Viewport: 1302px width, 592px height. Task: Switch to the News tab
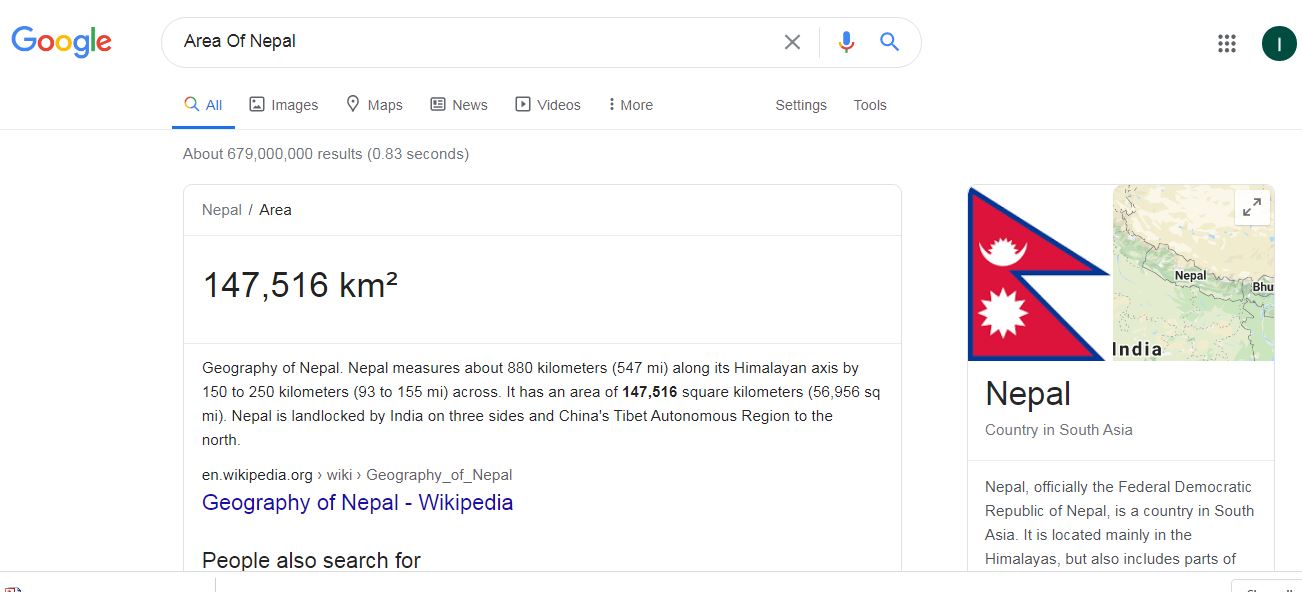[459, 105]
